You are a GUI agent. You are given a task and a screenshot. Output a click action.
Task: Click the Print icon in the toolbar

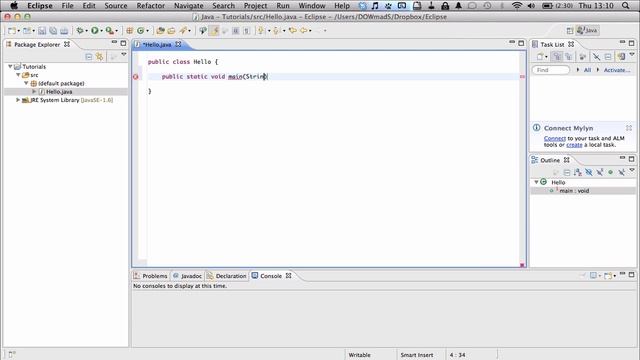(x=64, y=31)
